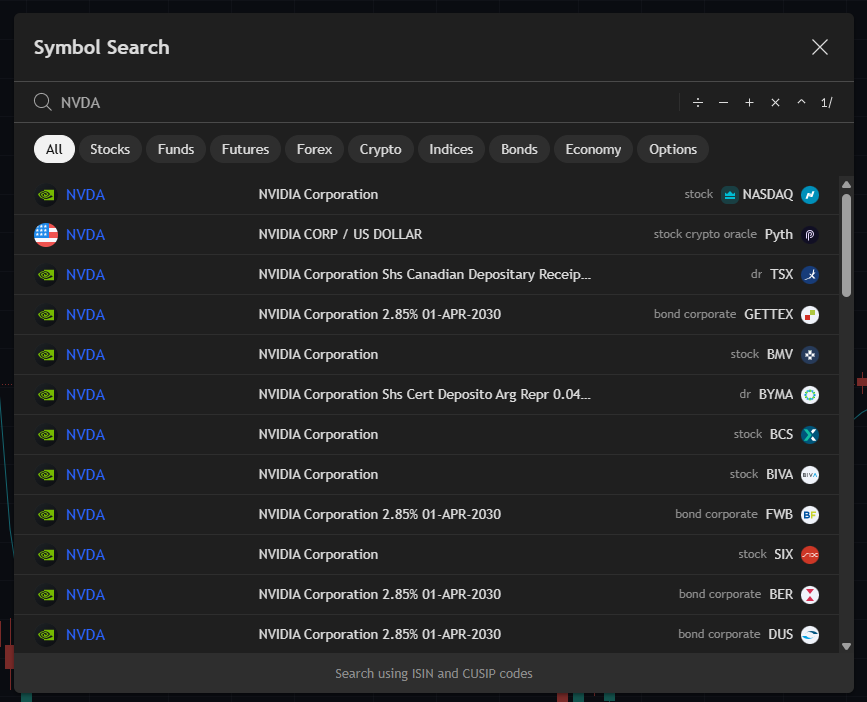Select the Funds filter tab
The height and width of the screenshot is (702, 867).
[x=176, y=149]
